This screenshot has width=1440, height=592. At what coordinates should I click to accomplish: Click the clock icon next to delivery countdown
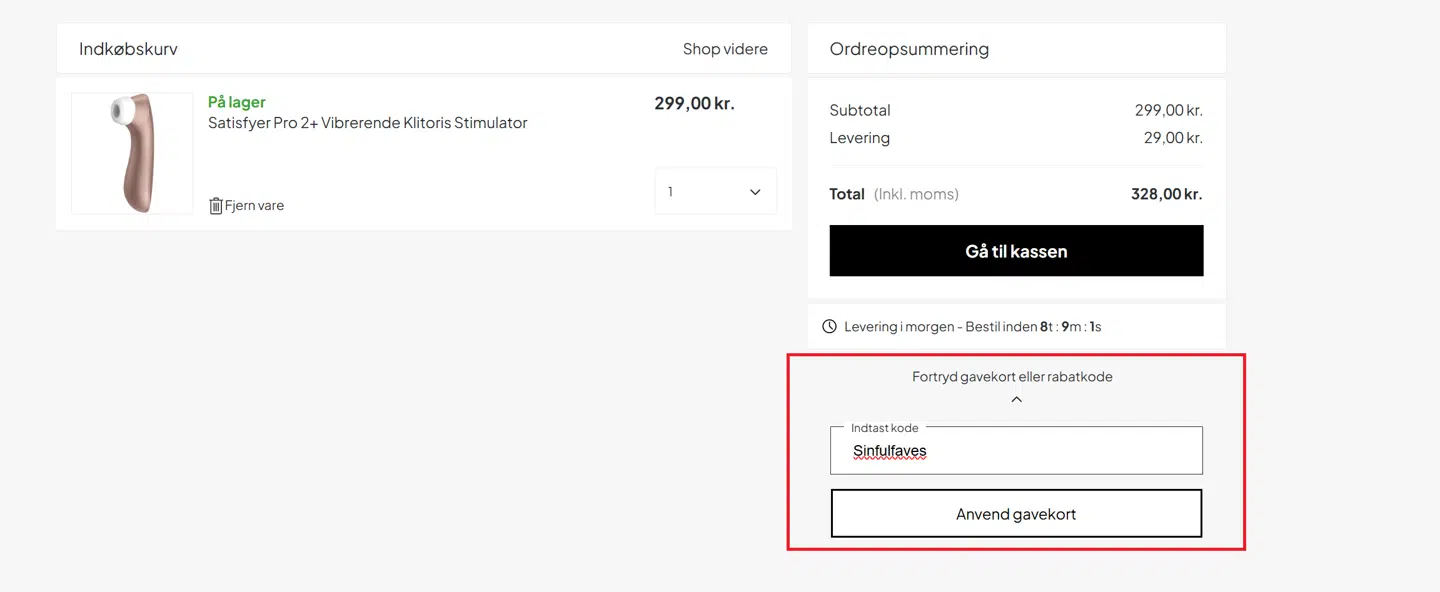(829, 327)
